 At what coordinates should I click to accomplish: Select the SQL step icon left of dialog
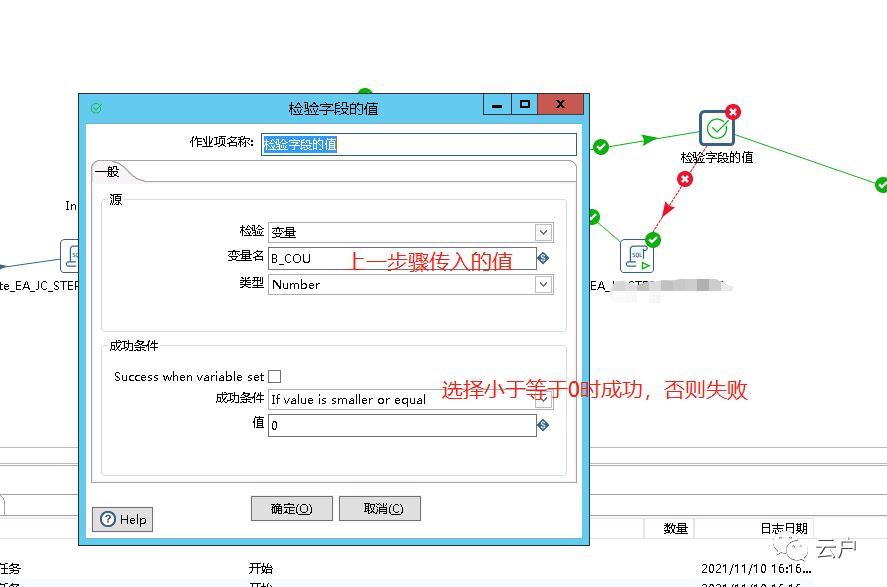click(70, 256)
